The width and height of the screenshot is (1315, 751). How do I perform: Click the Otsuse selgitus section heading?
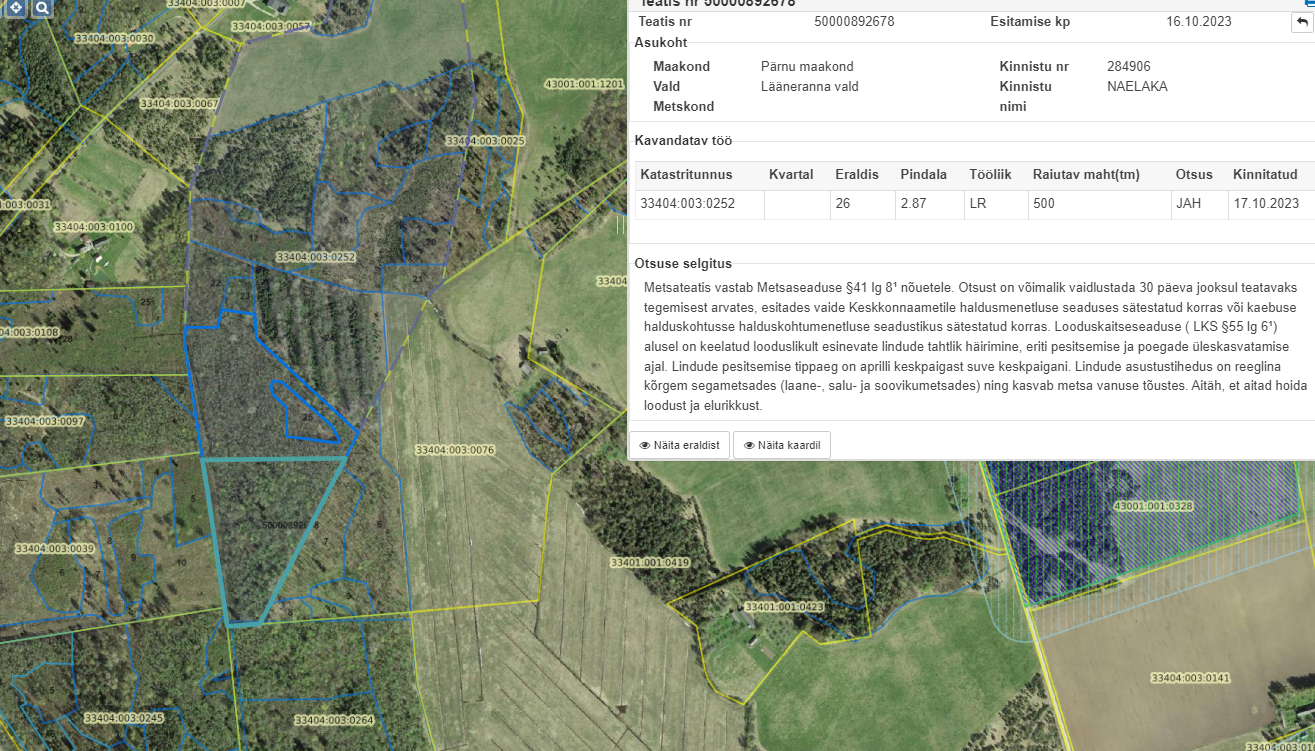684,263
